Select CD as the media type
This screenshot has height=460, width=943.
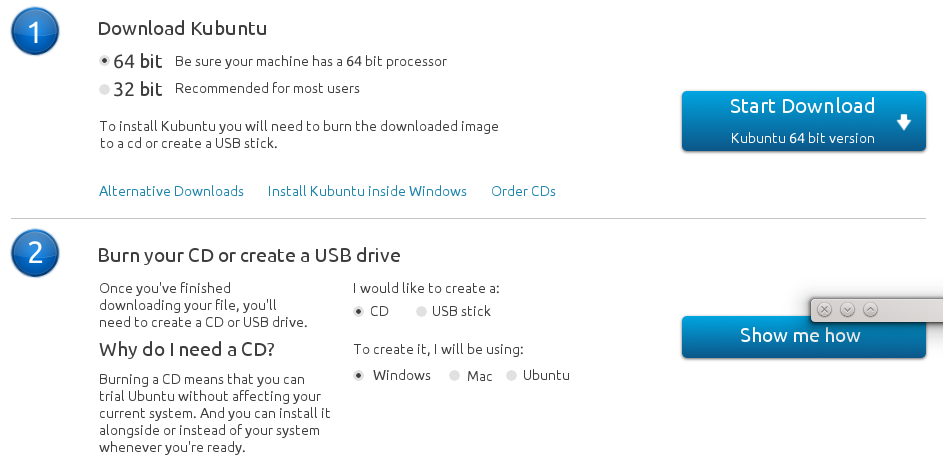click(x=359, y=311)
